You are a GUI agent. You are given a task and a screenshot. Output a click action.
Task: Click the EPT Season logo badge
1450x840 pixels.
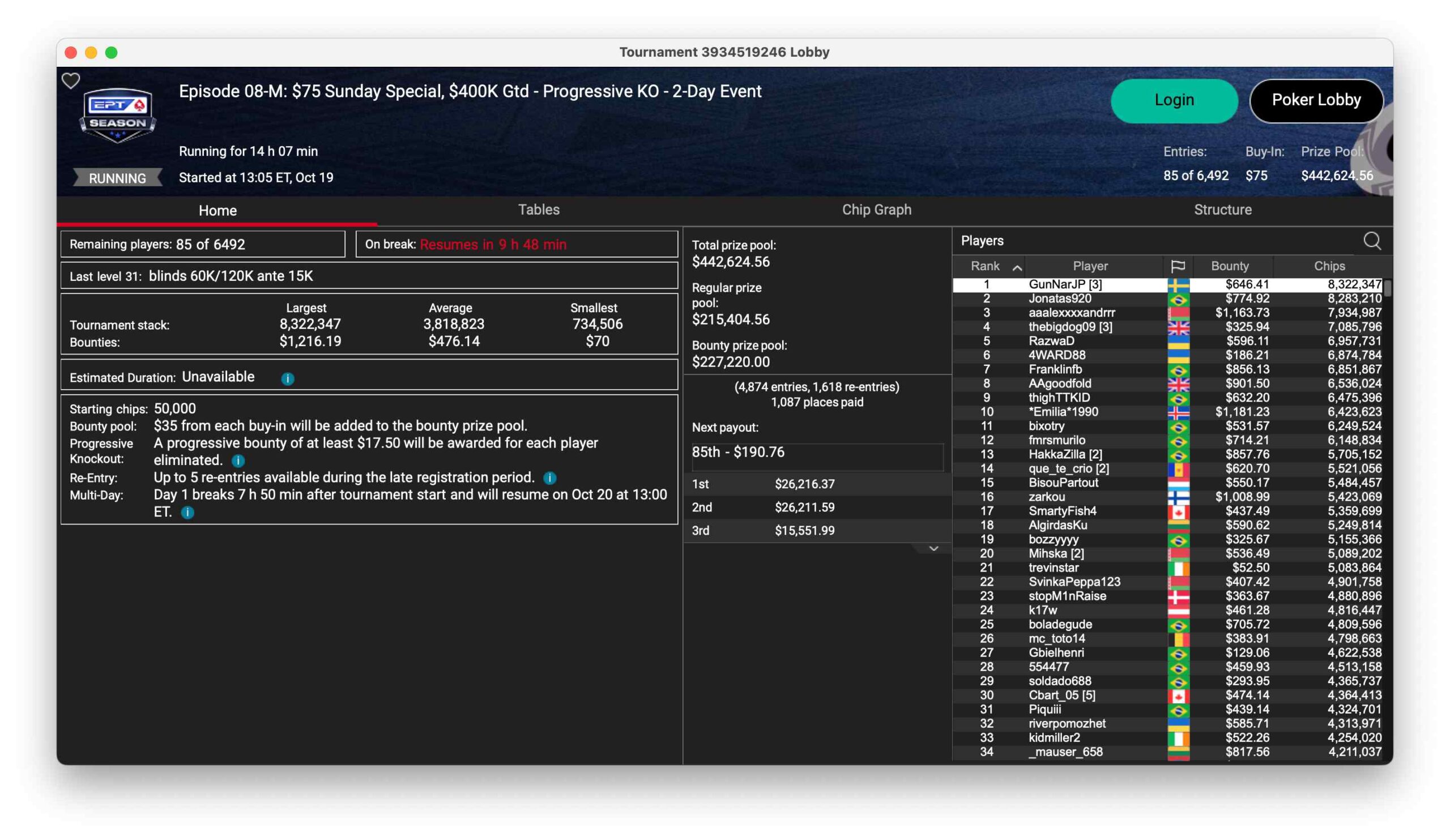coord(118,115)
